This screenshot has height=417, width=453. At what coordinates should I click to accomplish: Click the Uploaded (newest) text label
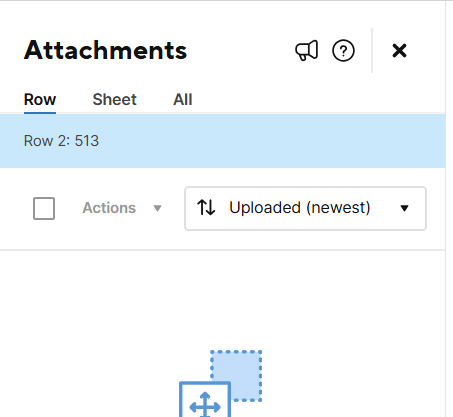coord(300,208)
